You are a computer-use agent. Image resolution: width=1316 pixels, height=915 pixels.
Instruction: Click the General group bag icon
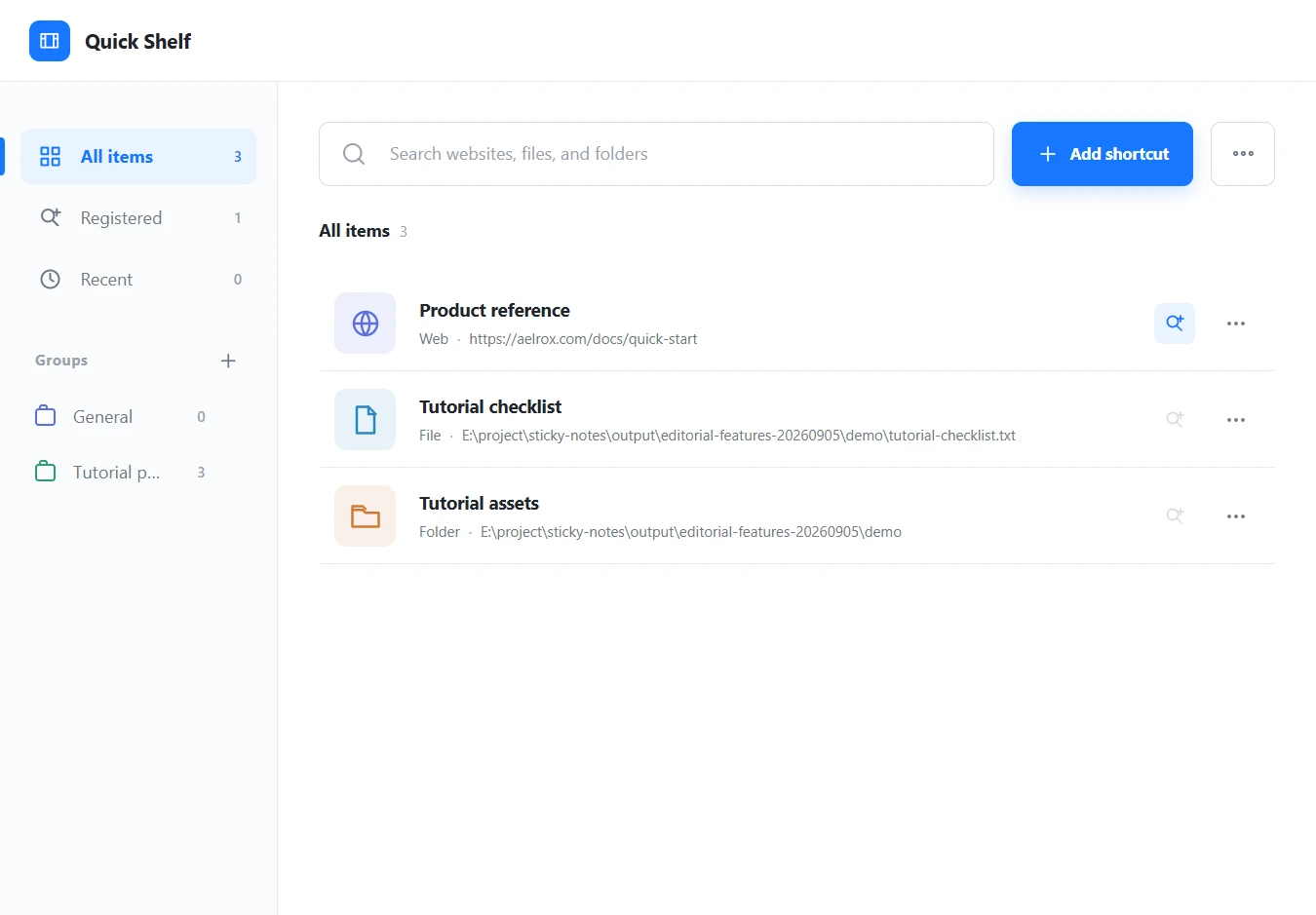(46, 416)
